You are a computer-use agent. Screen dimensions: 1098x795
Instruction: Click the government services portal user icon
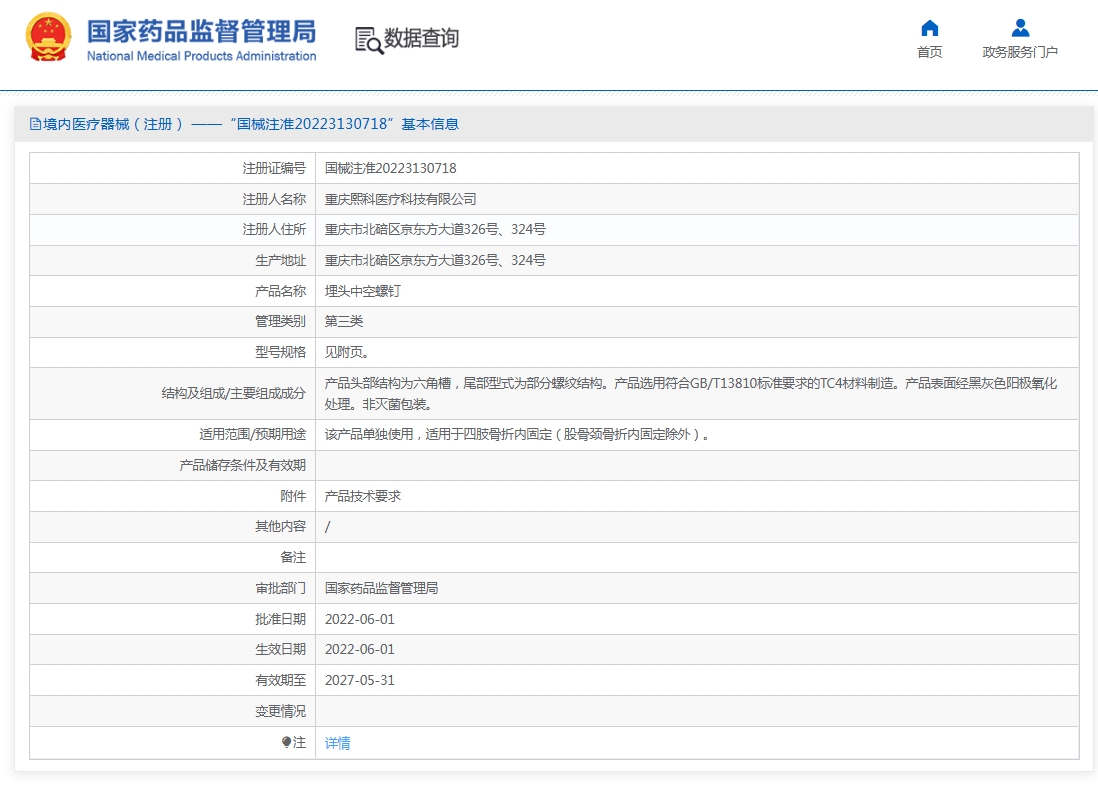pos(1020,28)
